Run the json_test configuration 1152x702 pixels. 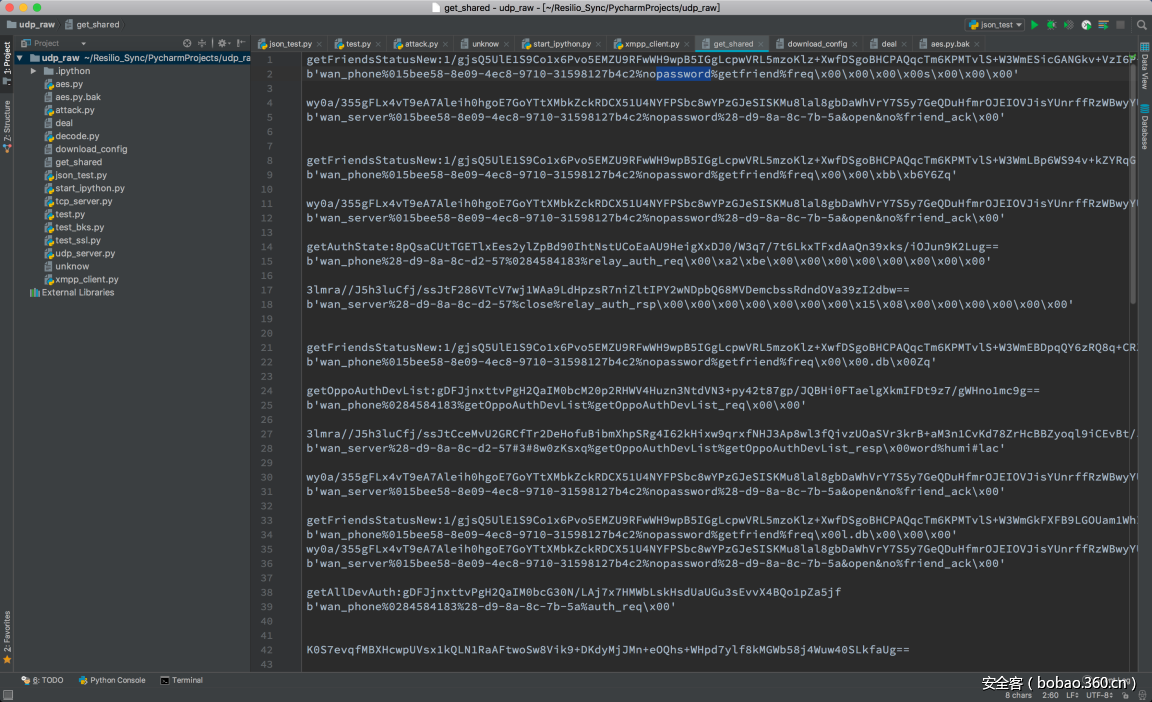pyautogui.click(x=1035, y=24)
